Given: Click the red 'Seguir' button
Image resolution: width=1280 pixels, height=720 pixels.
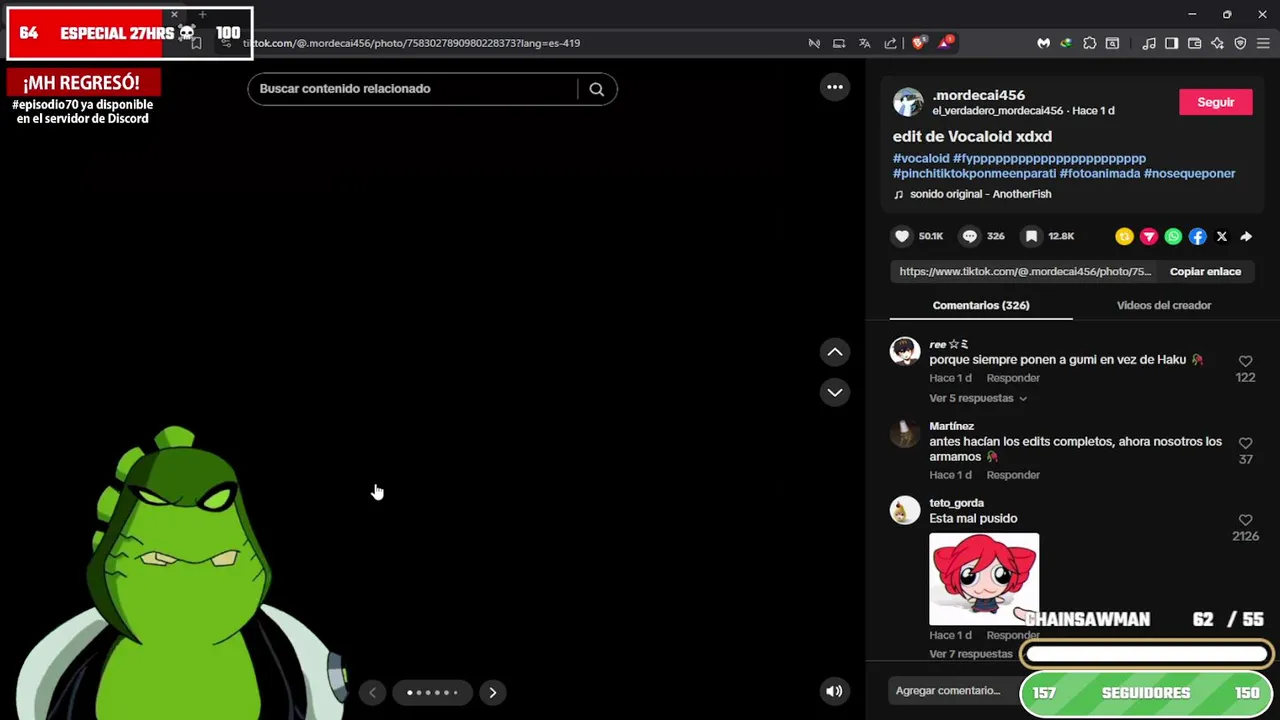Looking at the screenshot, I should (1216, 102).
